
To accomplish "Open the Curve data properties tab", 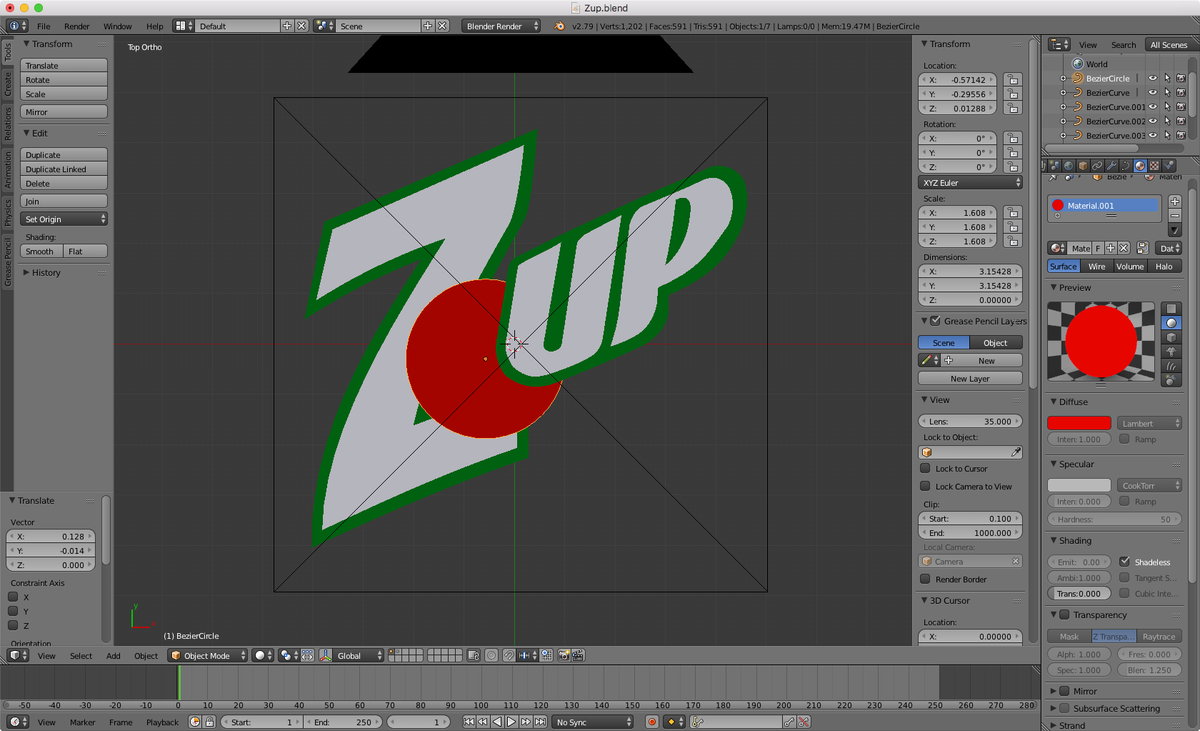I will [x=1125, y=165].
